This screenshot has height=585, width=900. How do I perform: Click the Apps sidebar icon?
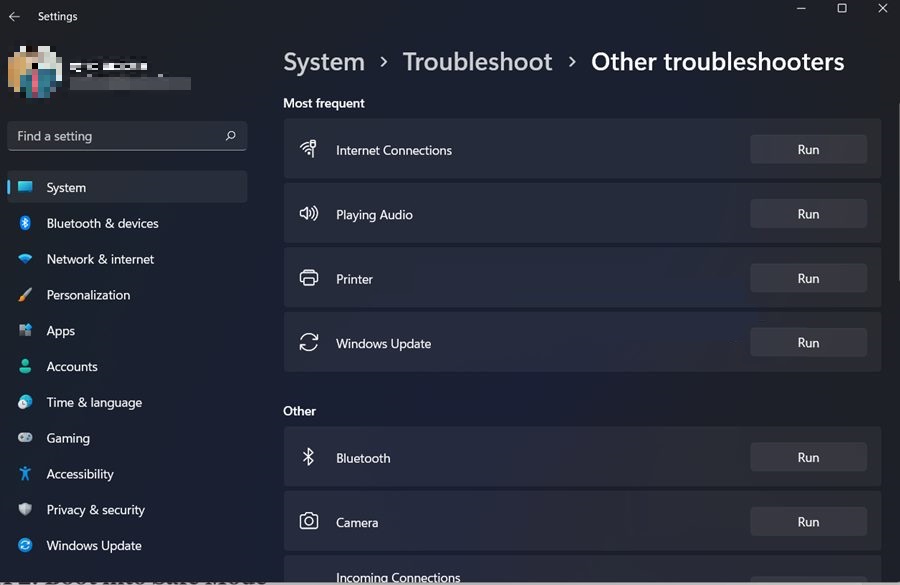[25, 330]
